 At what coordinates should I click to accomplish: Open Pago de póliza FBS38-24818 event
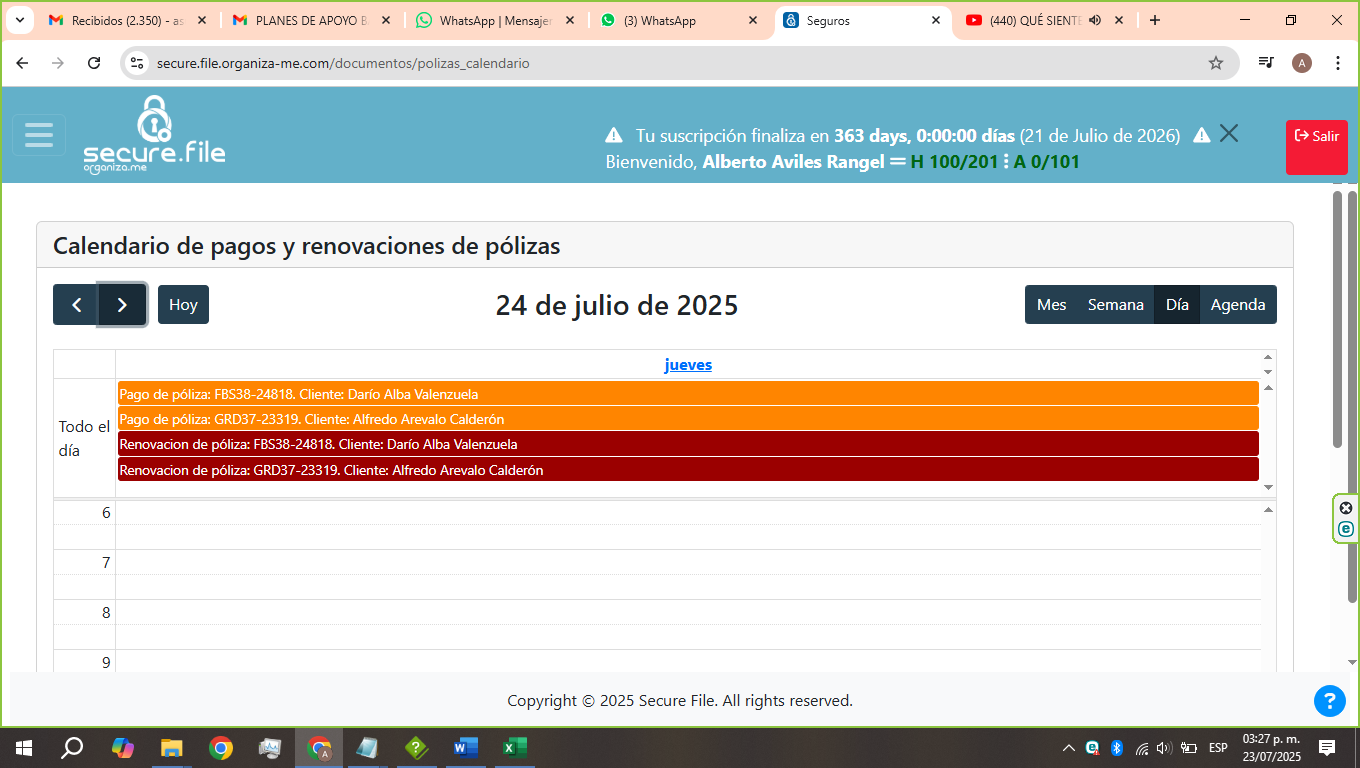point(688,394)
